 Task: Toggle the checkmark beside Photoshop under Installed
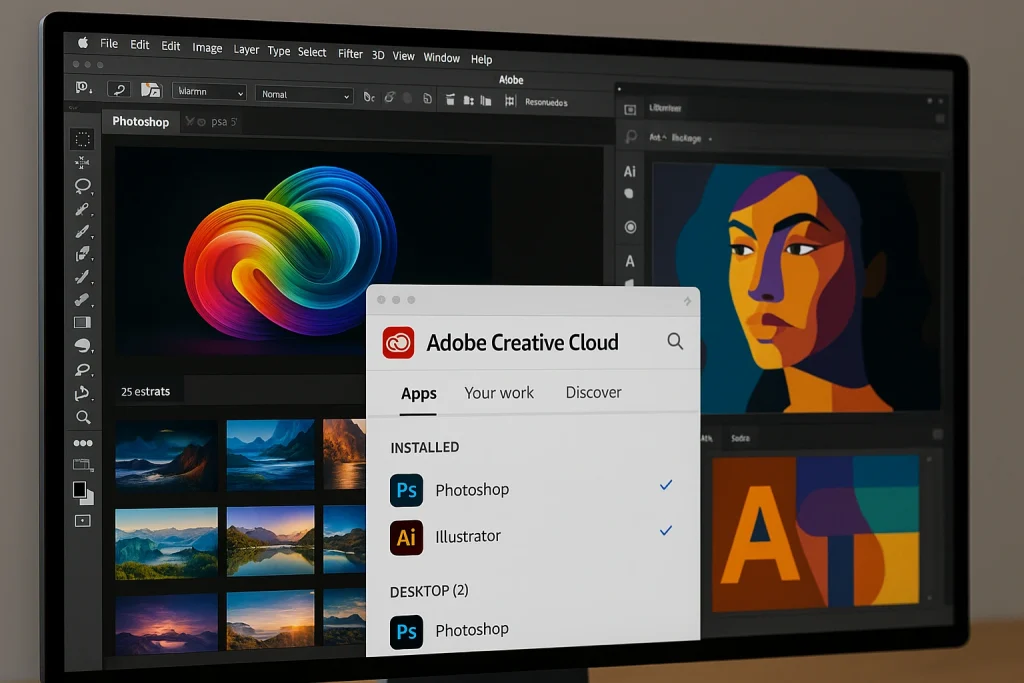pos(665,485)
